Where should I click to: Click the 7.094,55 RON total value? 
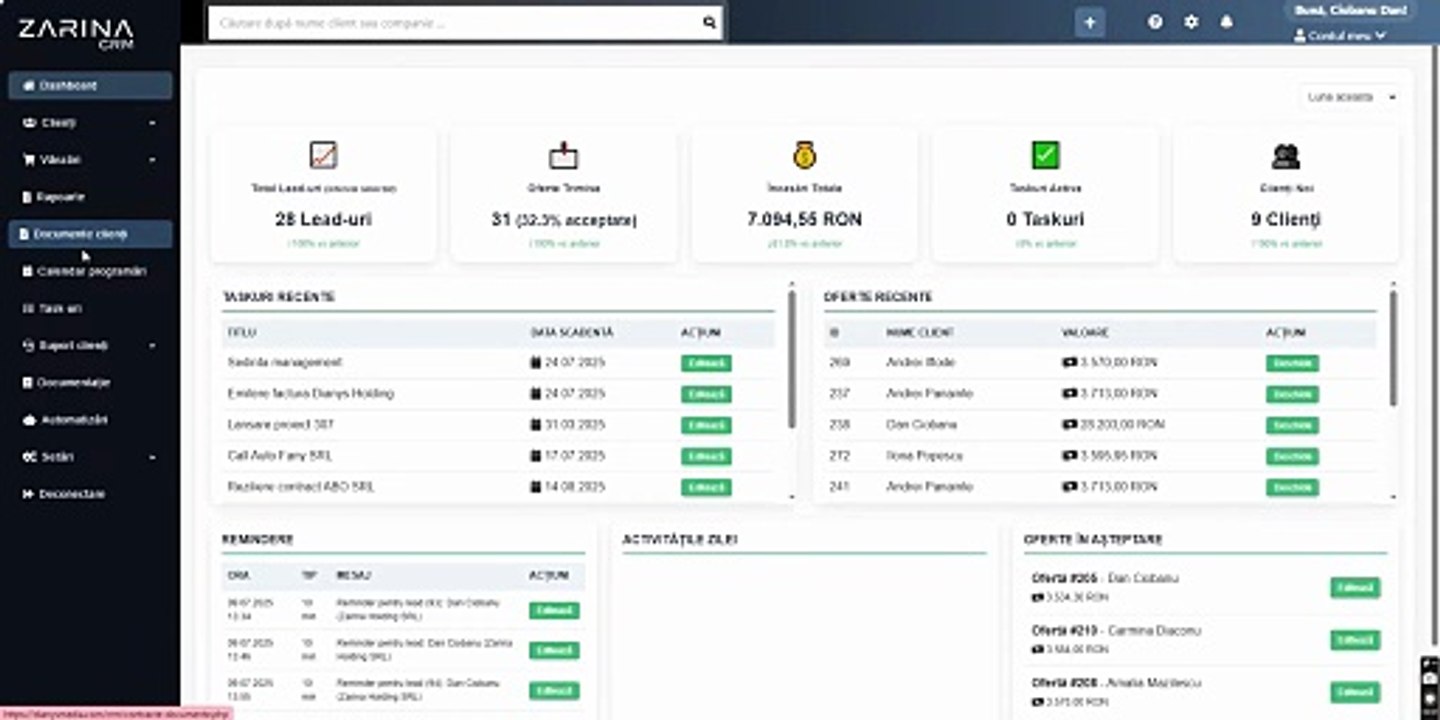[x=805, y=219]
